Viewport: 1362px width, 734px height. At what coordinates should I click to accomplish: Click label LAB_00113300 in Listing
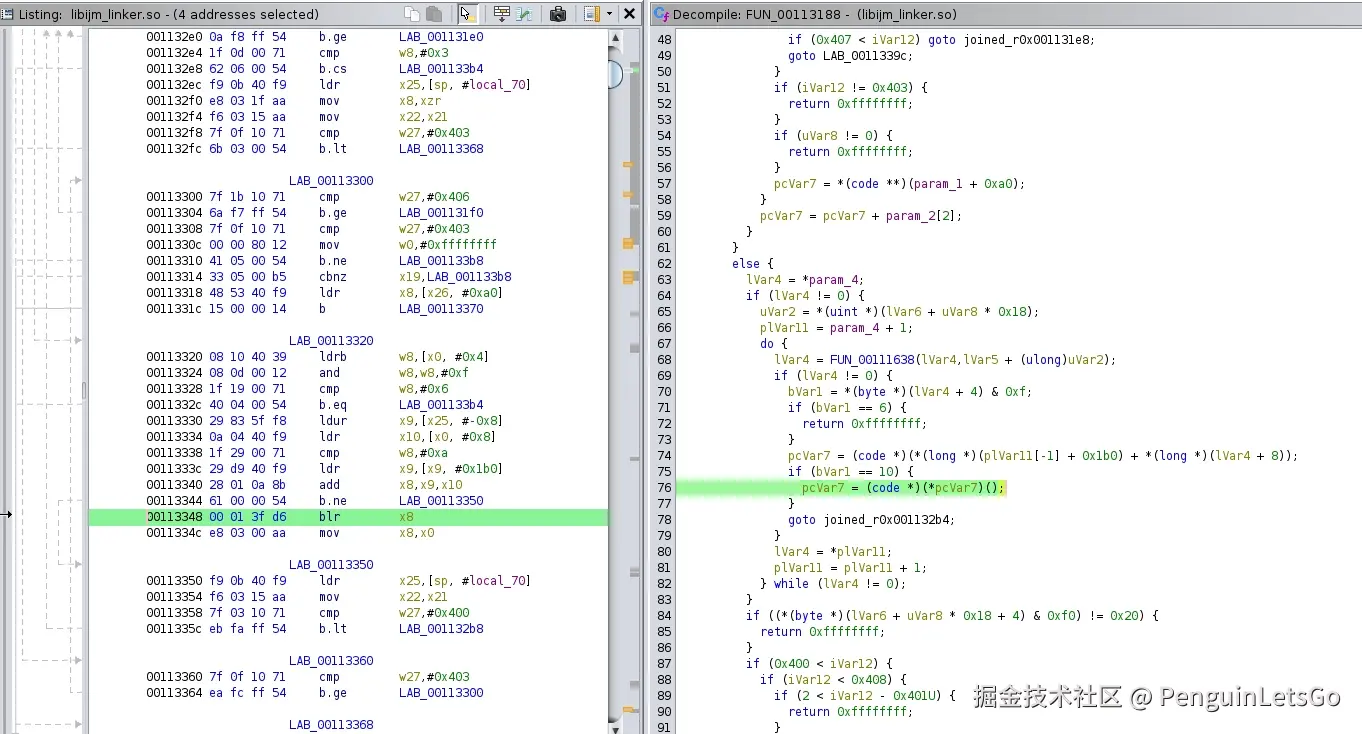coord(331,181)
